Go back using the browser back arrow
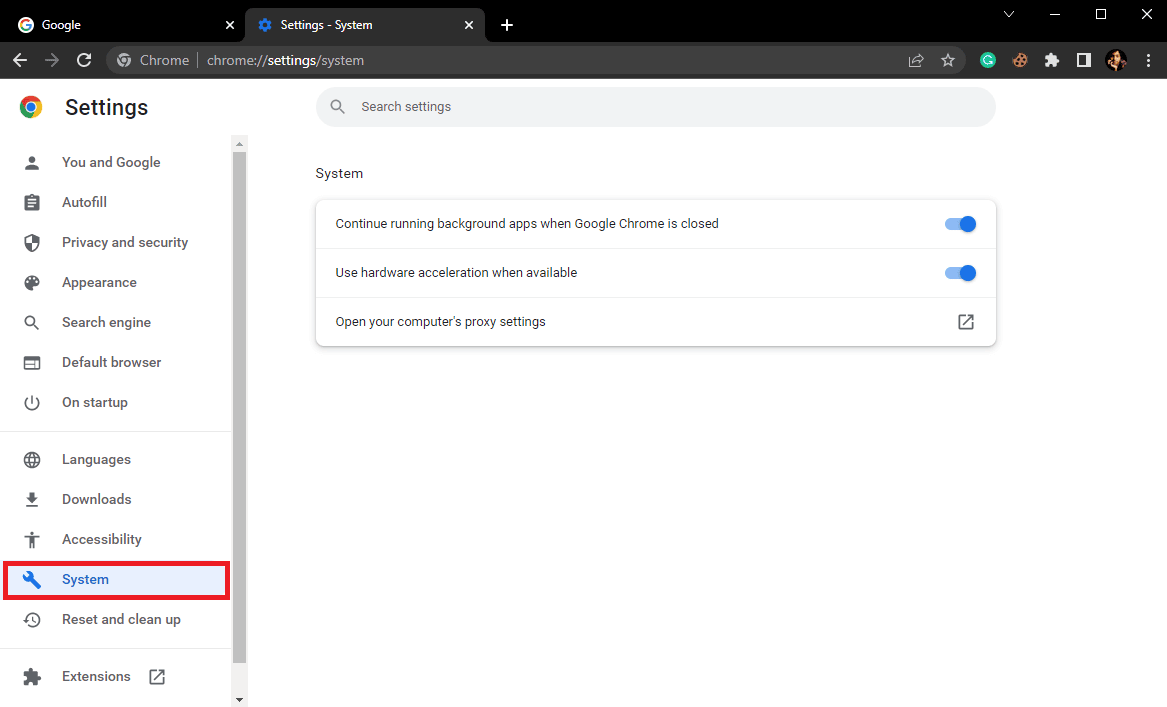Image resolution: width=1167 pixels, height=707 pixels. coord(20,60)
